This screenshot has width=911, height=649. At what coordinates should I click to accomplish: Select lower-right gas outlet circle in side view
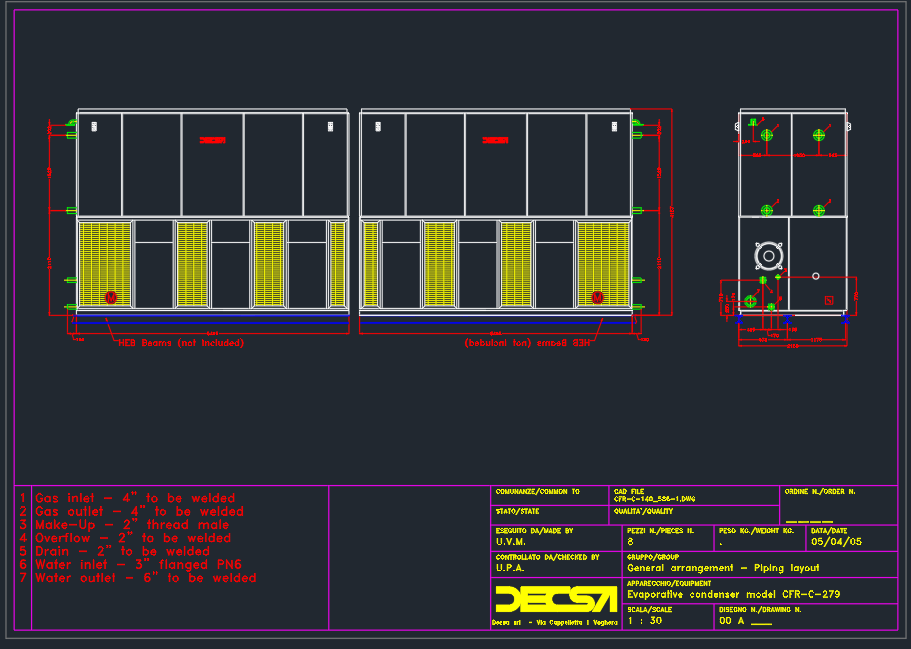[x=819, y=210]
